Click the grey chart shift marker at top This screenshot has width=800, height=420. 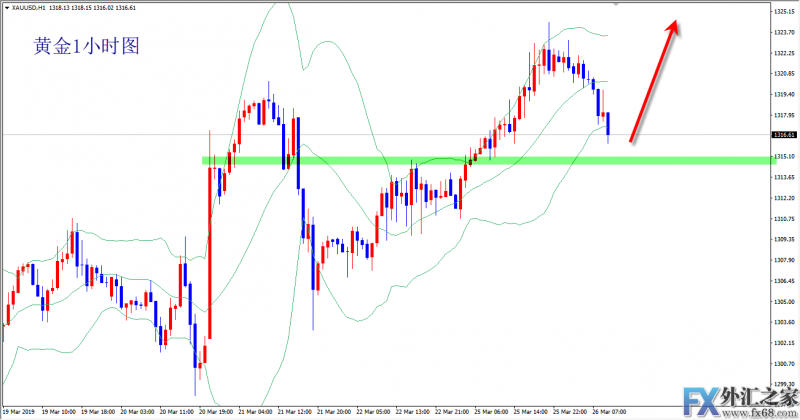coord(617,5)
